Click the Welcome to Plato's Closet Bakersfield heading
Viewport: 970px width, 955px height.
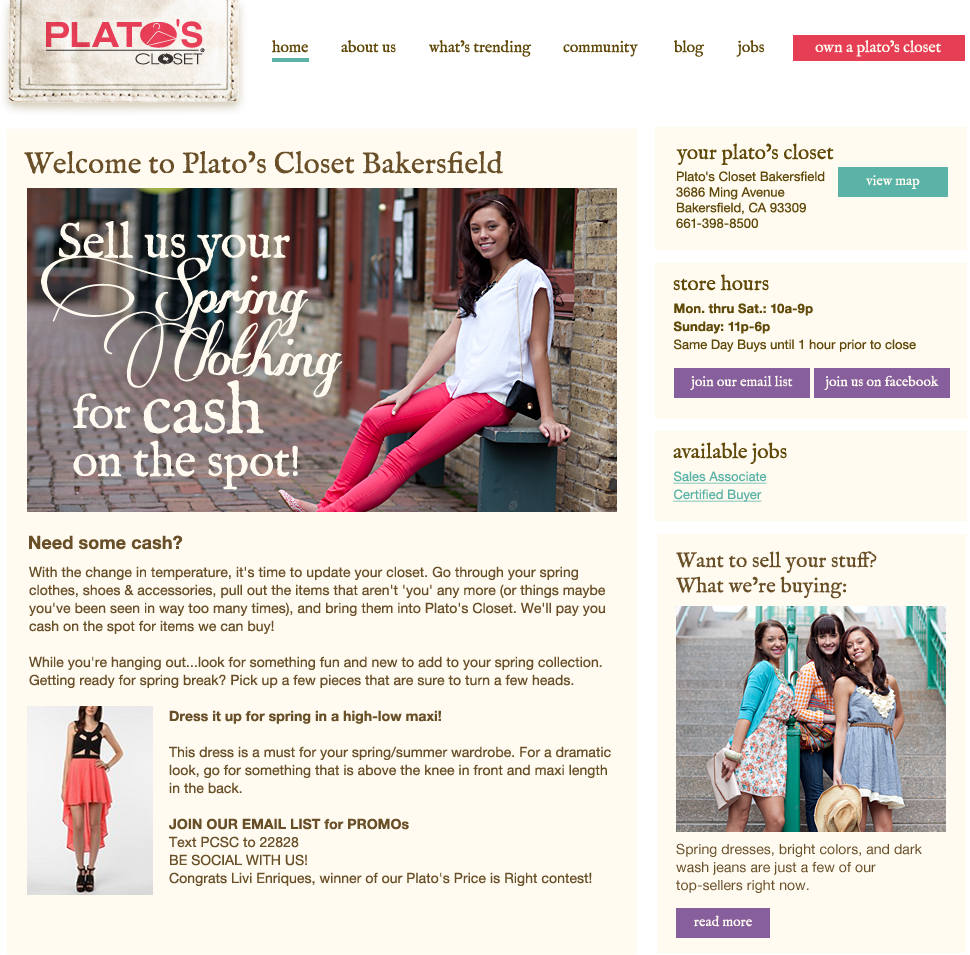[x=264, y=164]
